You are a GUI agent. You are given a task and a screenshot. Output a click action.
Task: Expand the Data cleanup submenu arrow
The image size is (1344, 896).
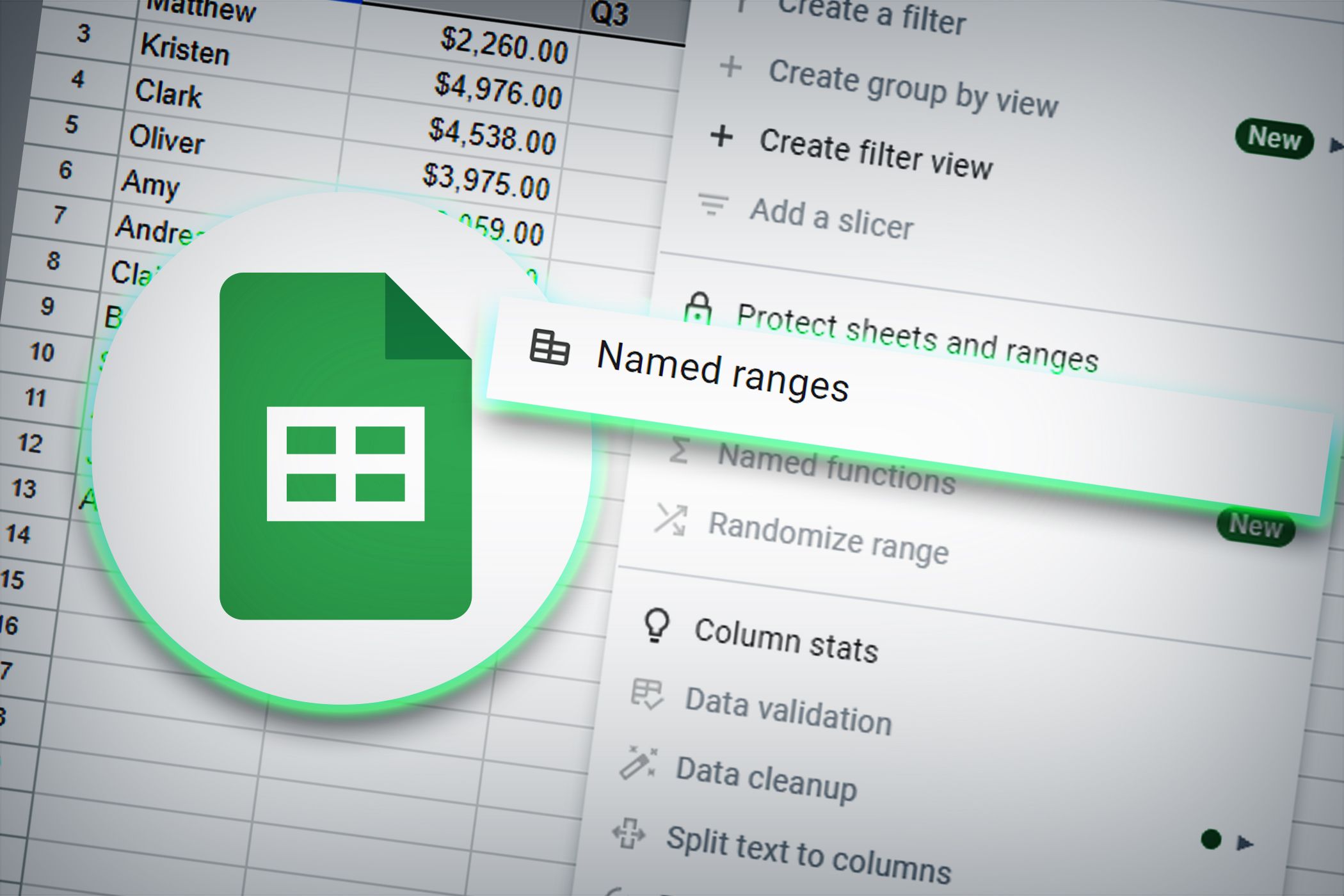coord(1244,842)
